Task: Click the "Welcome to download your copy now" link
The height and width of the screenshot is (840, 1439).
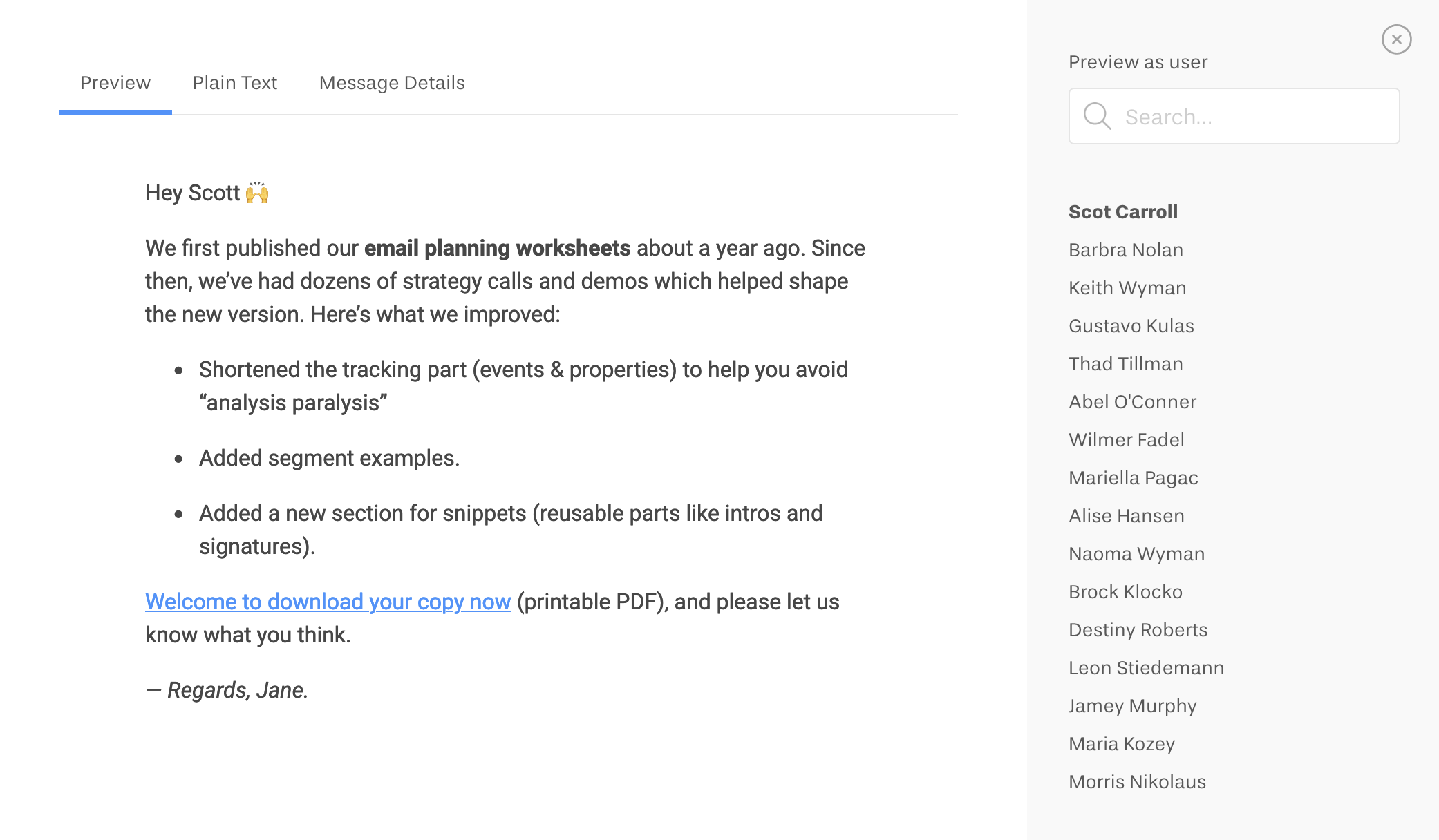Action: tap(328, 602)
